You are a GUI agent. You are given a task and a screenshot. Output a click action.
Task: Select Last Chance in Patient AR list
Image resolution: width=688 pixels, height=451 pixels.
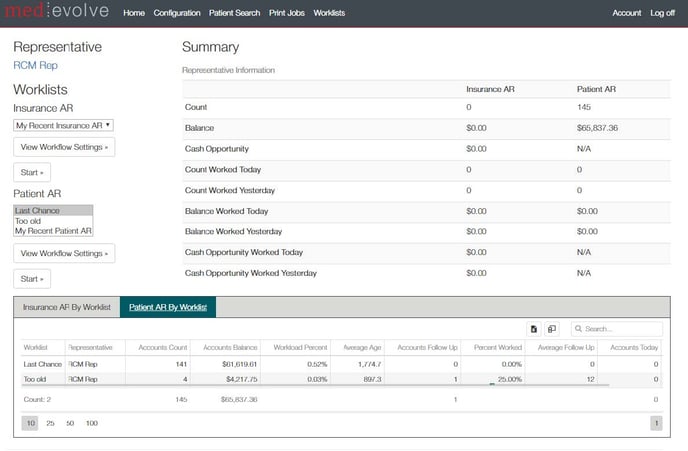point(52,211)
